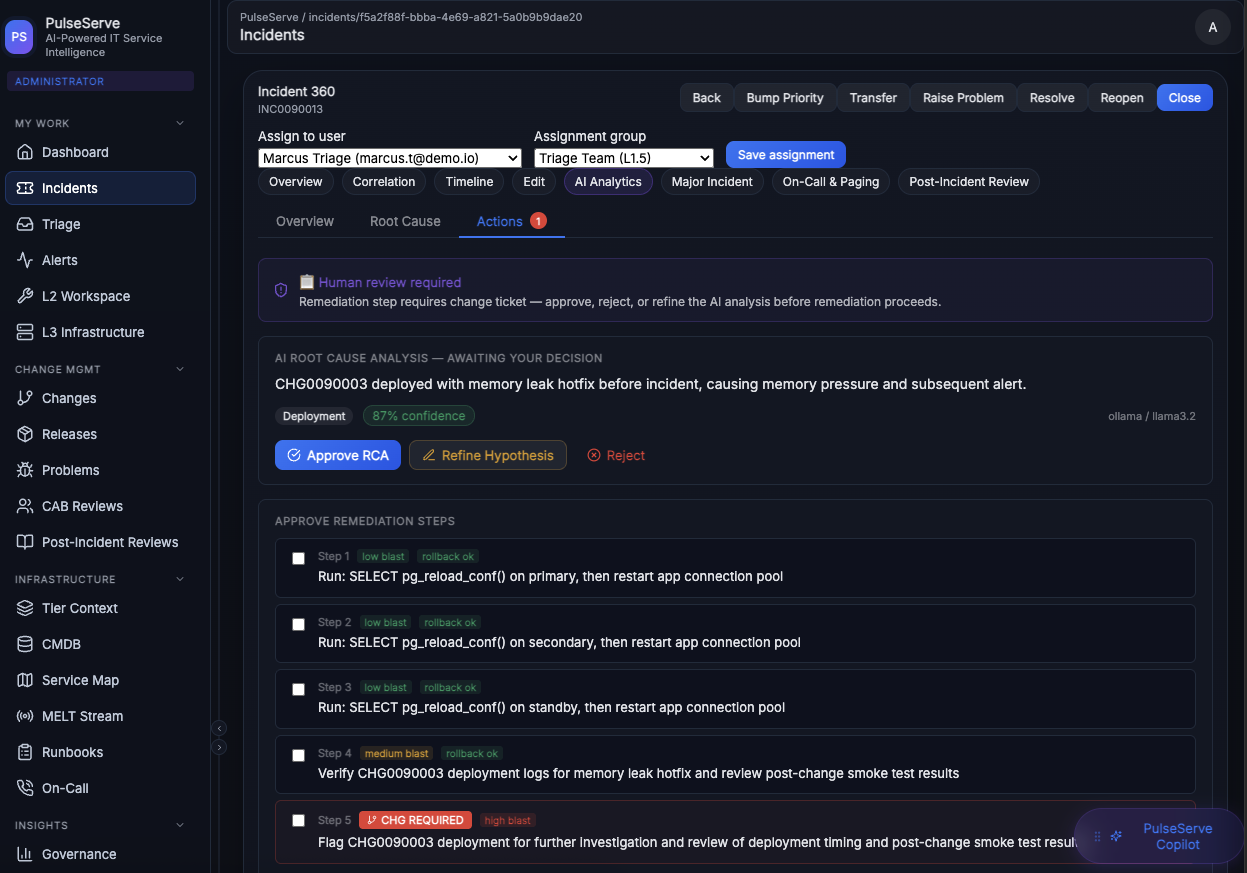Image resolution: width=1247 pixels, height=873 pixels.
Task: Check the Step 3 remediation checkbox
Action: point(298,689)
